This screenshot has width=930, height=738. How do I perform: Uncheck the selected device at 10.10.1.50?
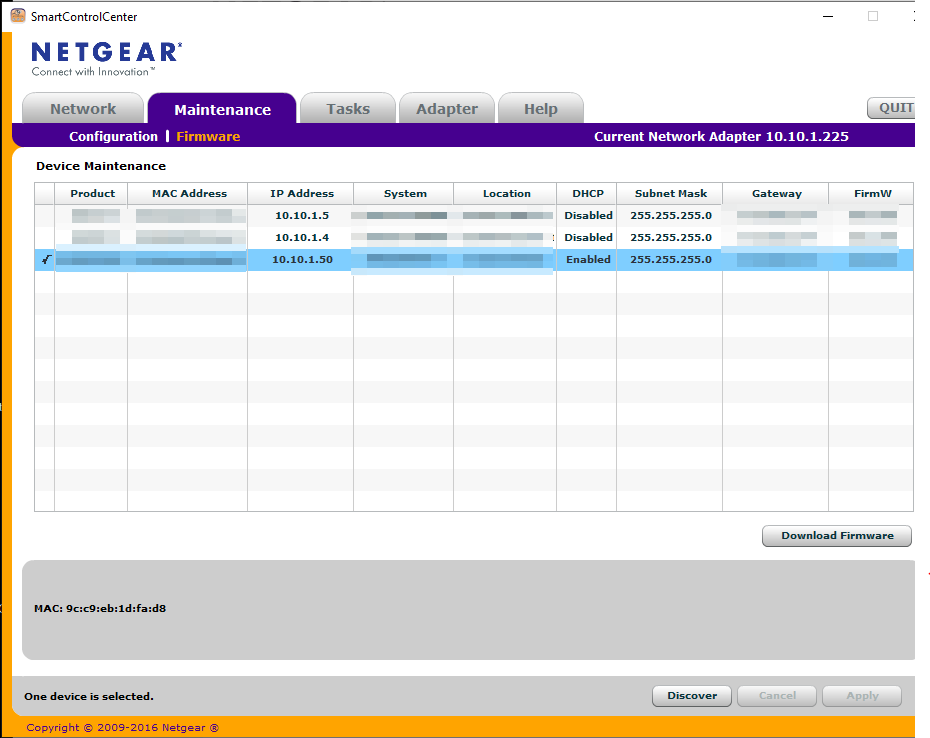45,259
